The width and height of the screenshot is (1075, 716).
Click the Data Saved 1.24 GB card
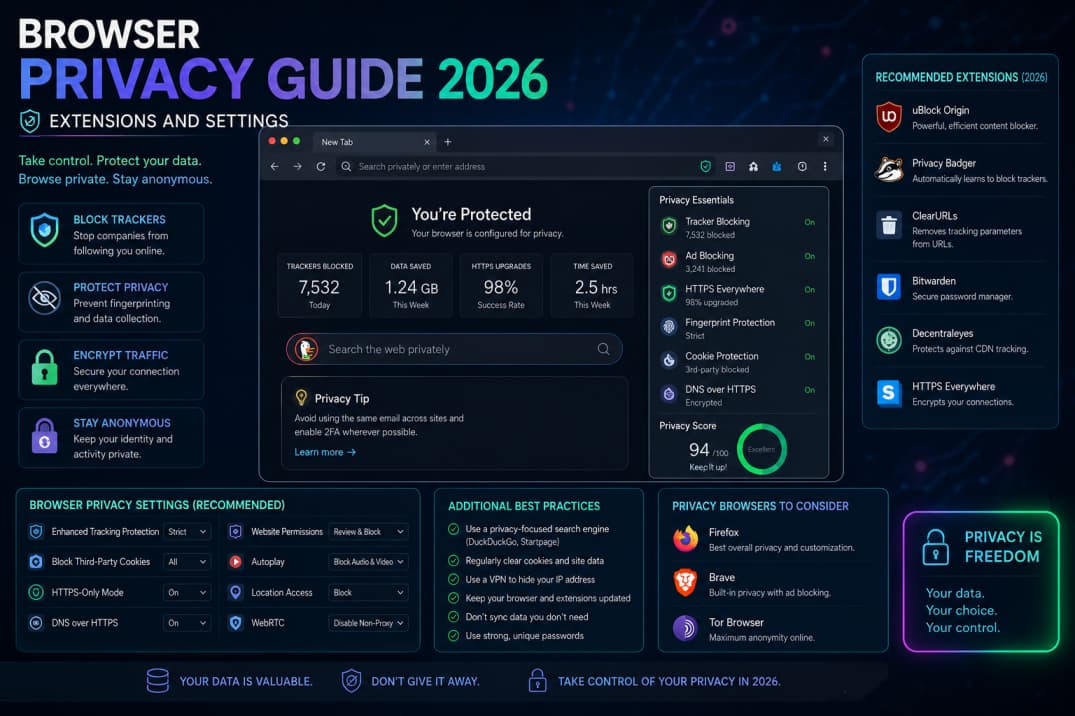coord(411,285)
